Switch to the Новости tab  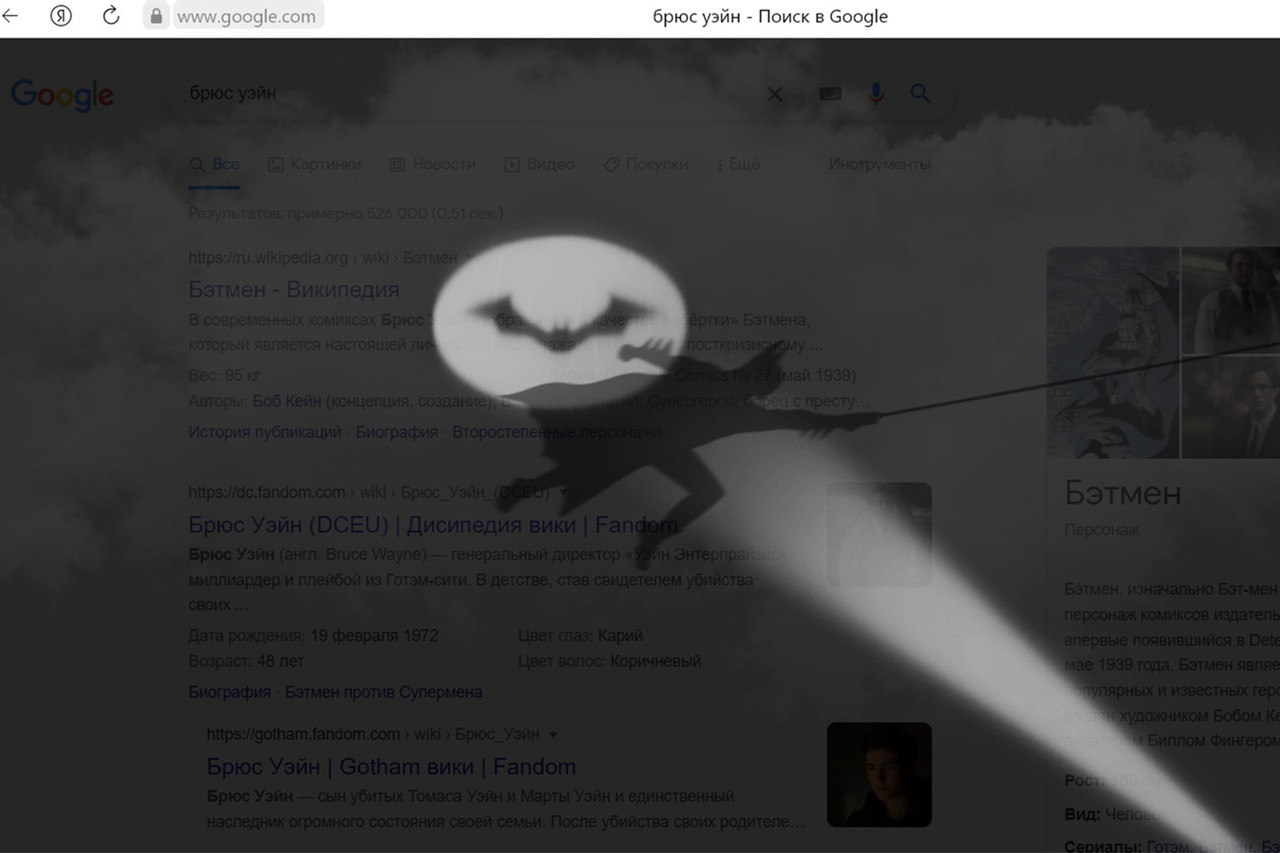(433, 164)
